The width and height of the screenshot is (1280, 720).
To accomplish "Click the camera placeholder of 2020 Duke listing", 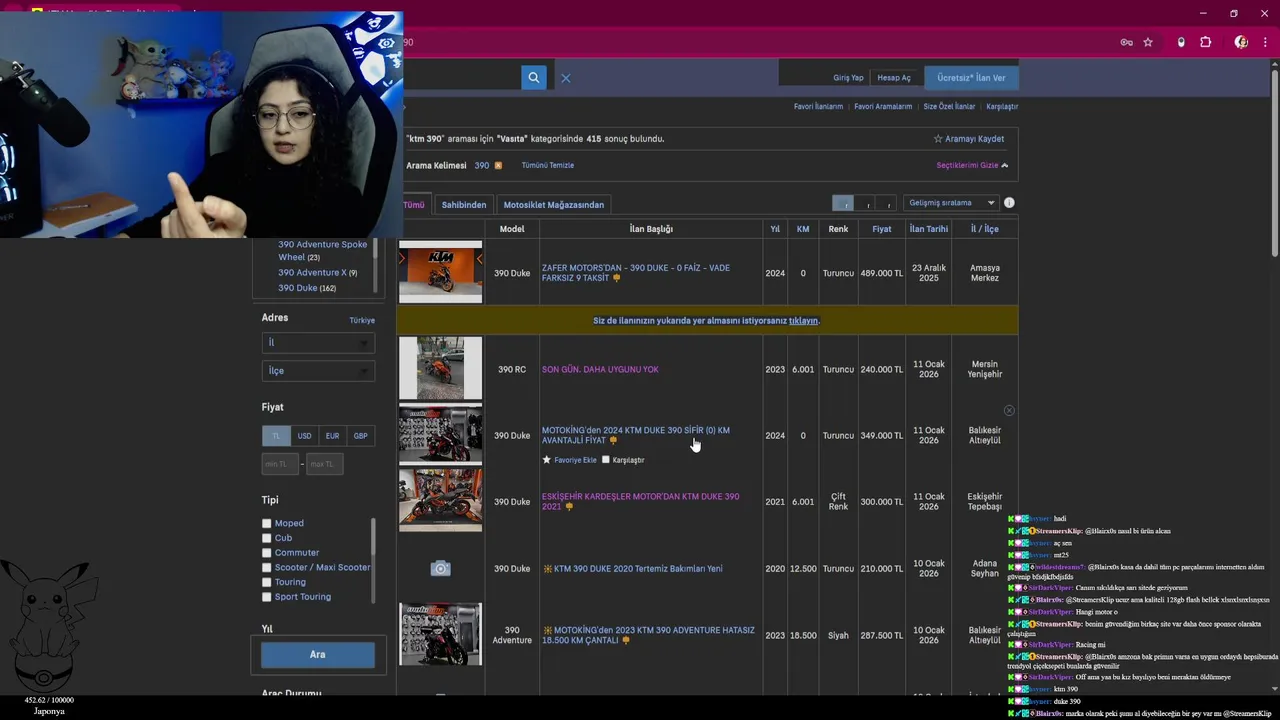I will pyautogui.click(x=440, y=568).
